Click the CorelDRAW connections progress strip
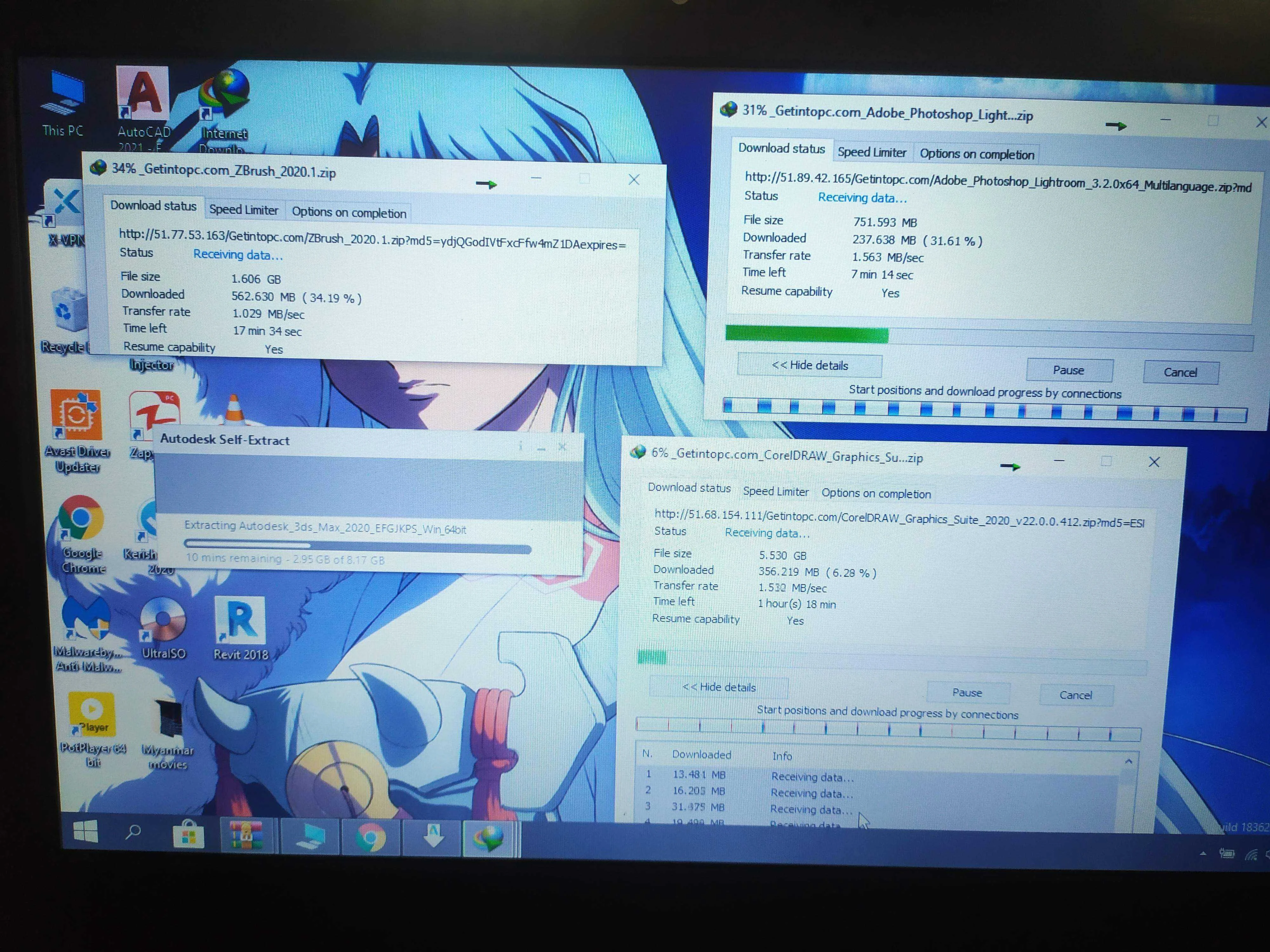The width and height of the screenshot is (1270, 952). pos(889,730)
